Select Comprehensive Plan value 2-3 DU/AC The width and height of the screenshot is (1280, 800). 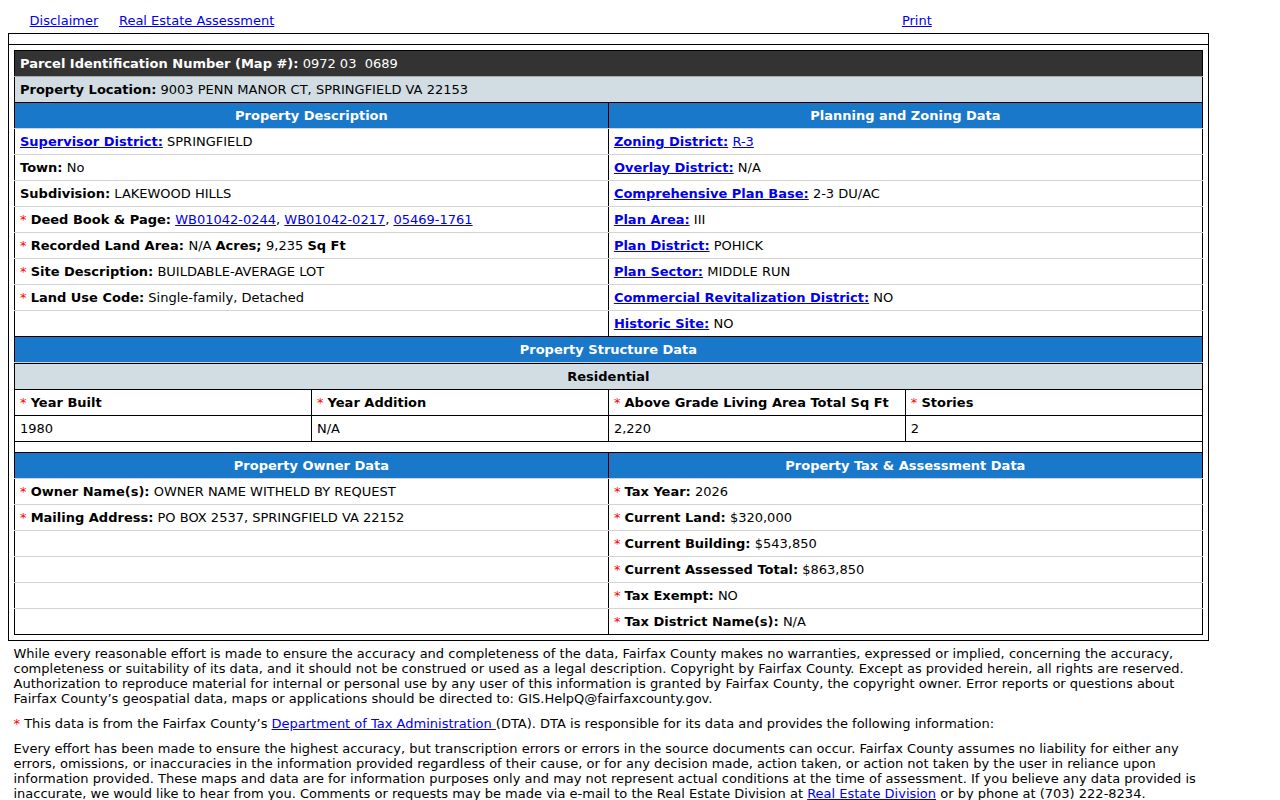pos(846,193)
